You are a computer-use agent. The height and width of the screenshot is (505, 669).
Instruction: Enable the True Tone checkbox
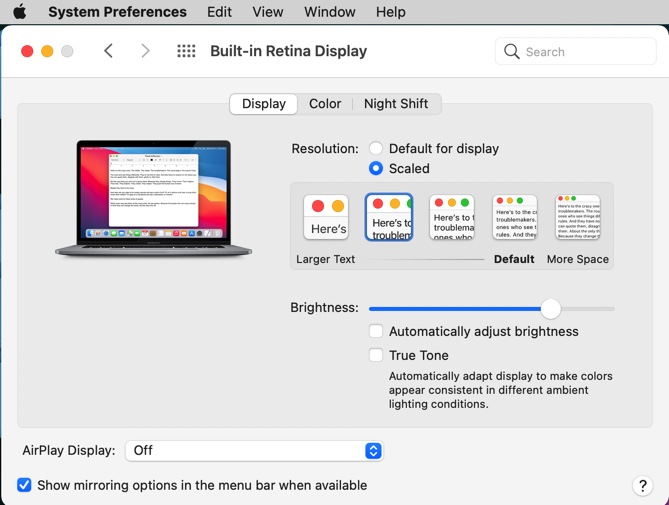coord(376,355)
